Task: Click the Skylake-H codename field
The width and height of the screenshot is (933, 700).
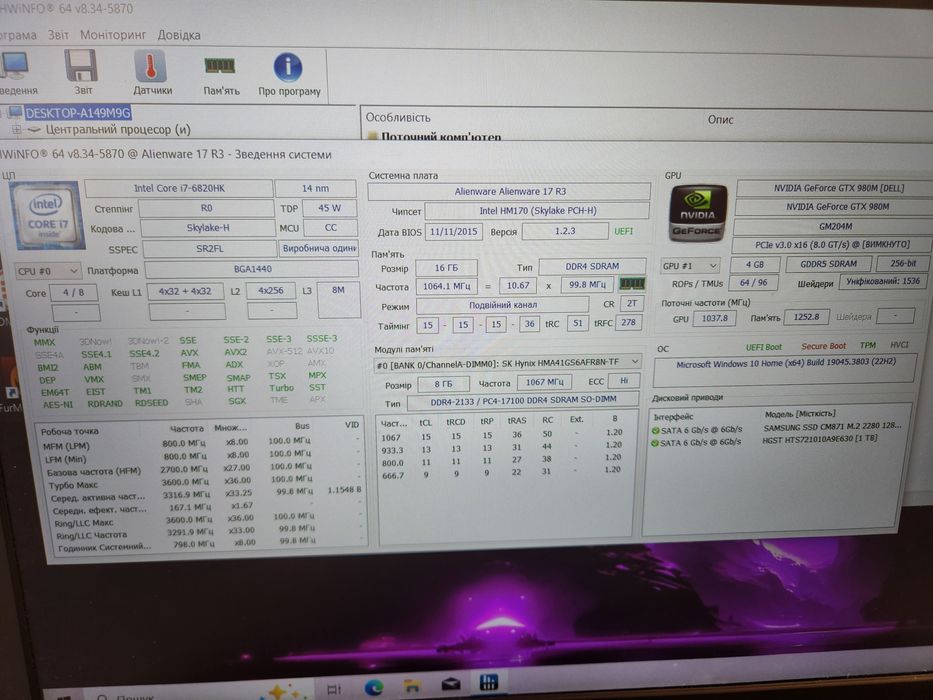Action: 208,228
